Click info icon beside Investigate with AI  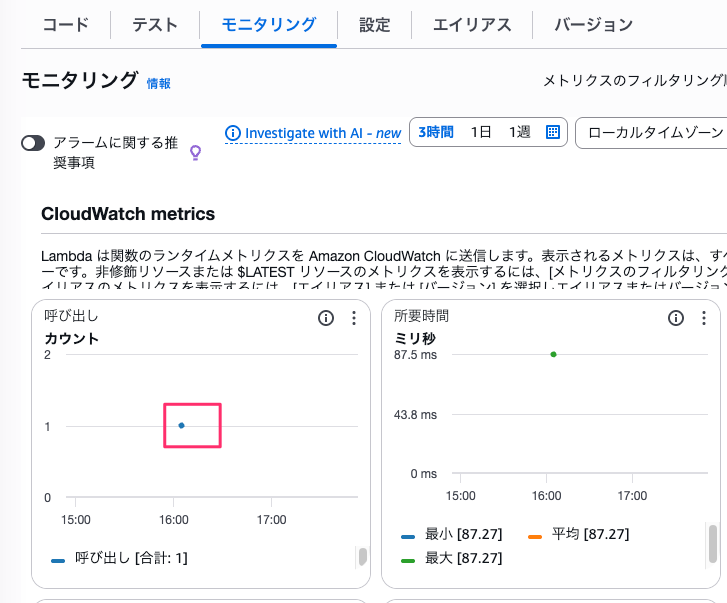[x=233, y=133]
